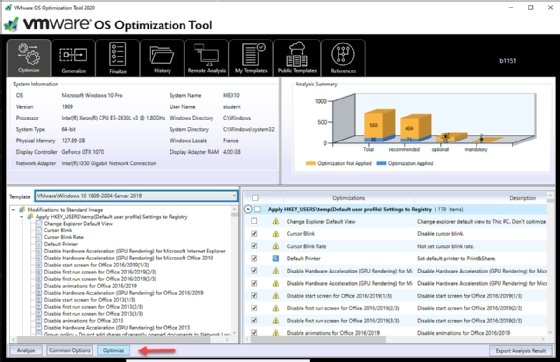The height and width of the screenshot is (362, 560).
Task: Select Disable start screen for Office 2013(1/3) tree item
Action: point(89,300)
